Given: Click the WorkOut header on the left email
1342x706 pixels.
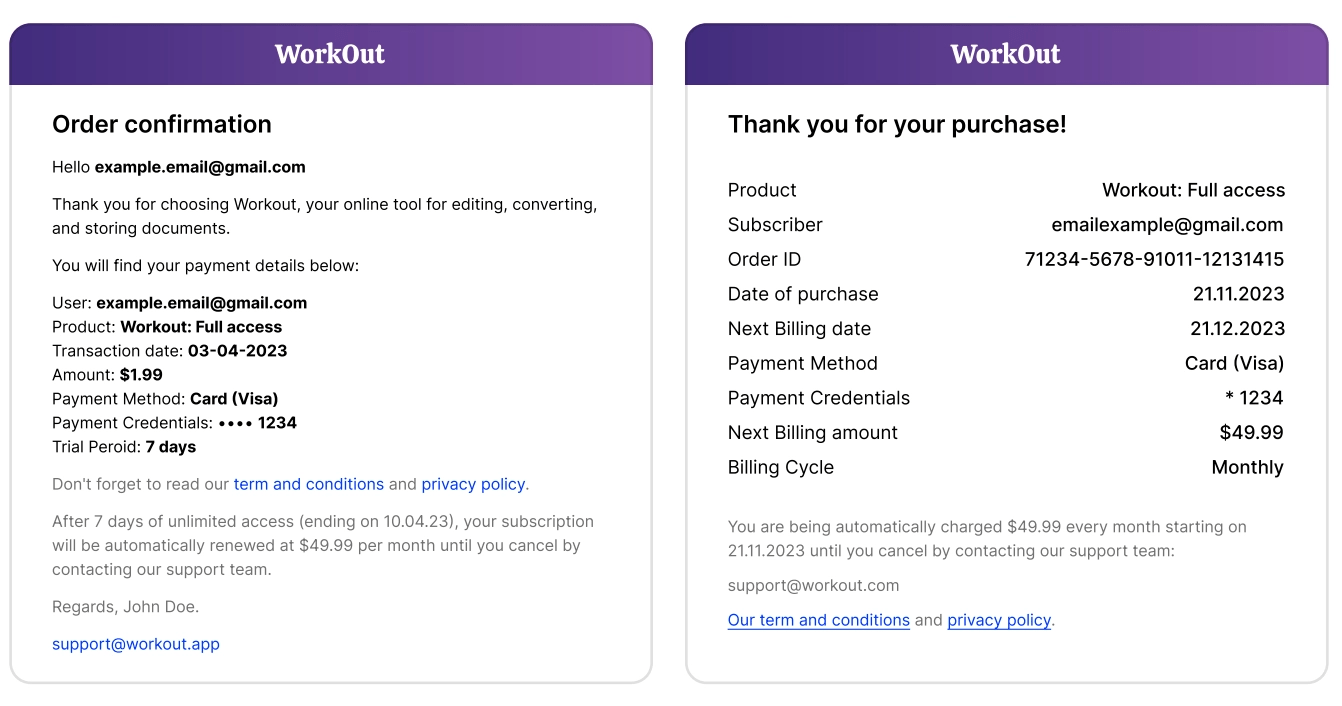Looking at the screenshot, I should click(x=330, y=54).
